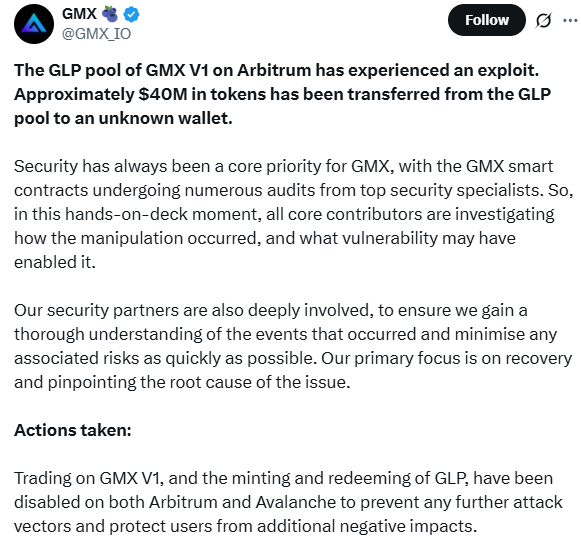Click the blue verified checkmark badge
The height and width of the screenshot is (548, 581).
(x=131, y=14)
